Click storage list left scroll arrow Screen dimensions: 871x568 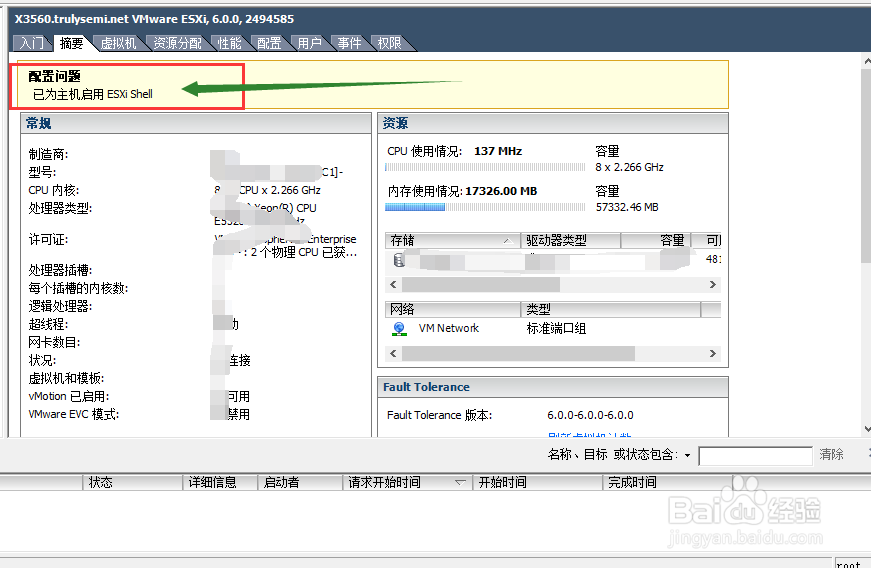(393, 284)
